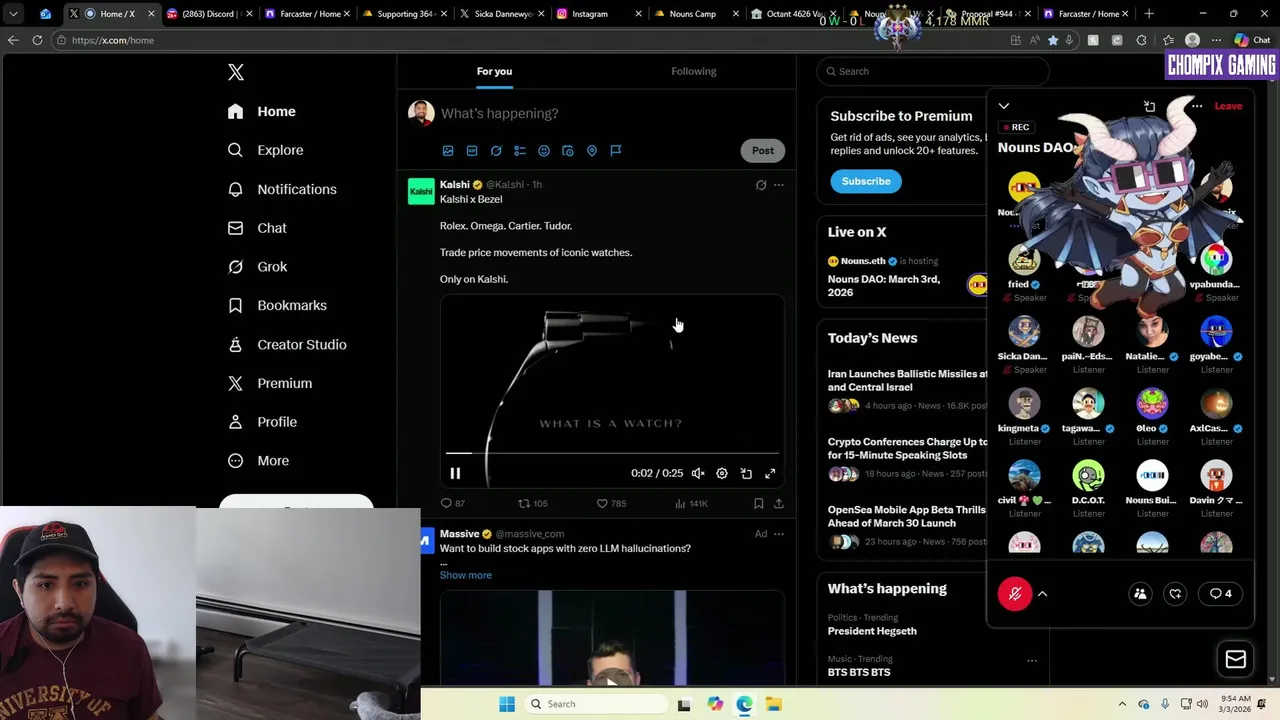Click the Subscribe button
The width and height of the screenshot is (1280, 720).
(866, 181)
